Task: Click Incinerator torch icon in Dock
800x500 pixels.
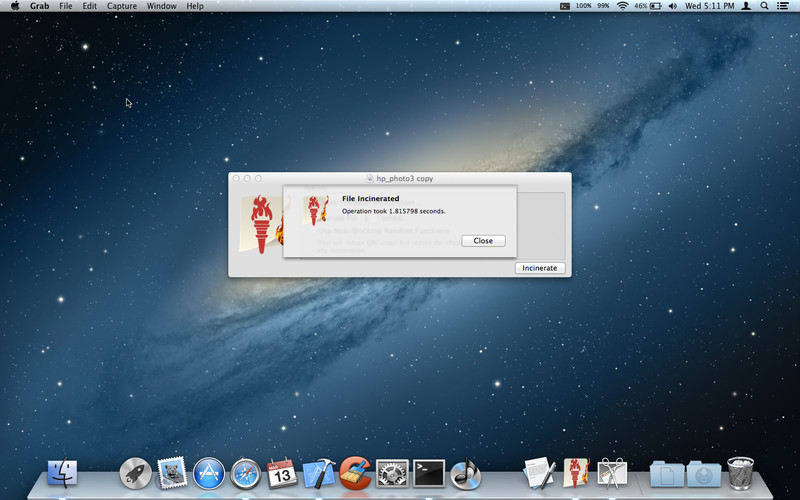Action: pos(576,472)
